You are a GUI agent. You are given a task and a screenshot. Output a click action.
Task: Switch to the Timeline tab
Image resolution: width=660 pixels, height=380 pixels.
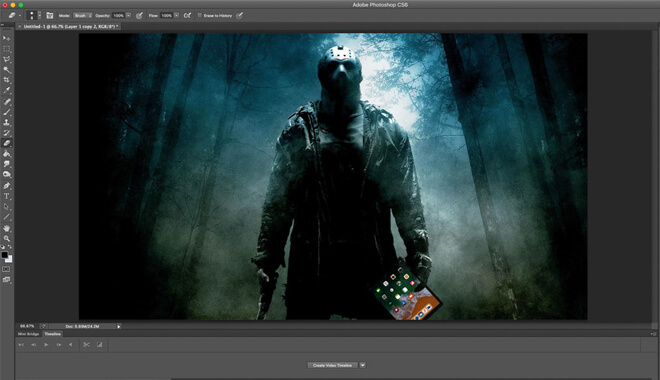pyautogui.click(x=53, y=334)
